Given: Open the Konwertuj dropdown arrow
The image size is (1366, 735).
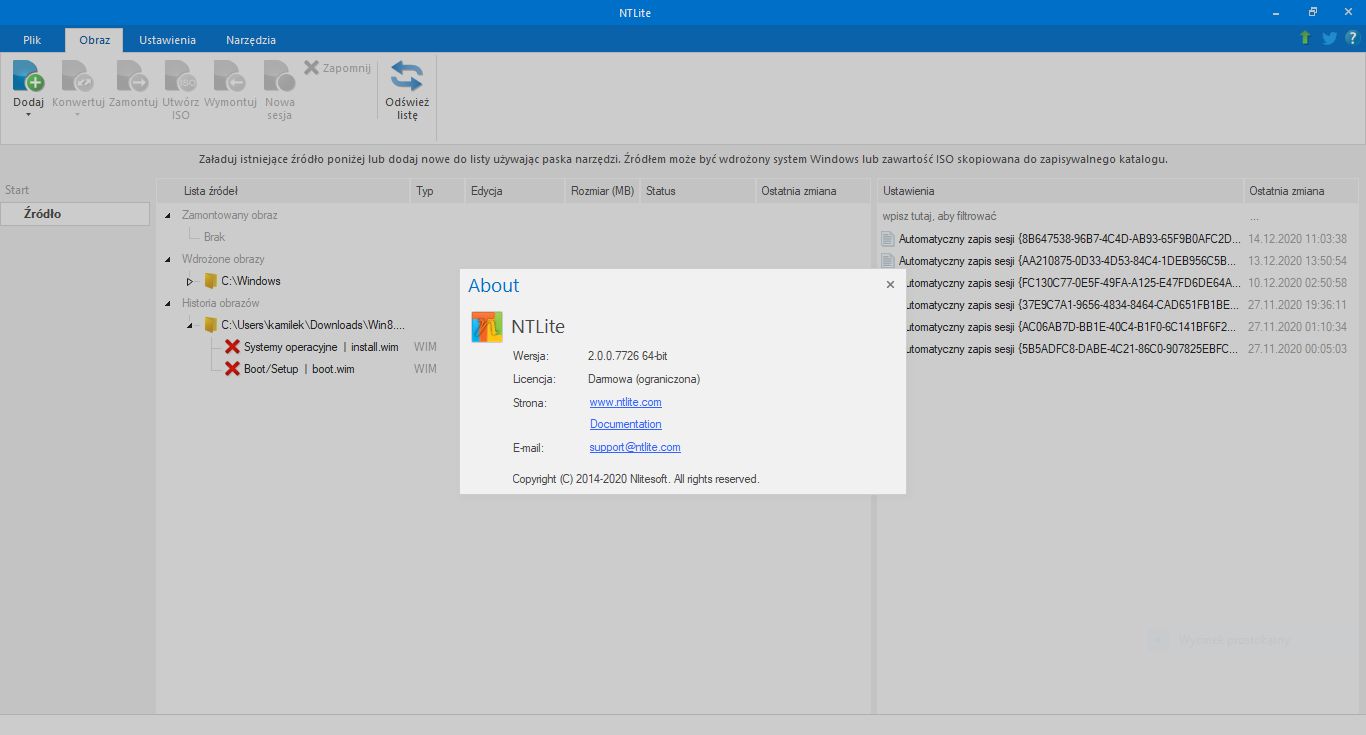Looking at the screenshot, I should [x=78, y=115].
